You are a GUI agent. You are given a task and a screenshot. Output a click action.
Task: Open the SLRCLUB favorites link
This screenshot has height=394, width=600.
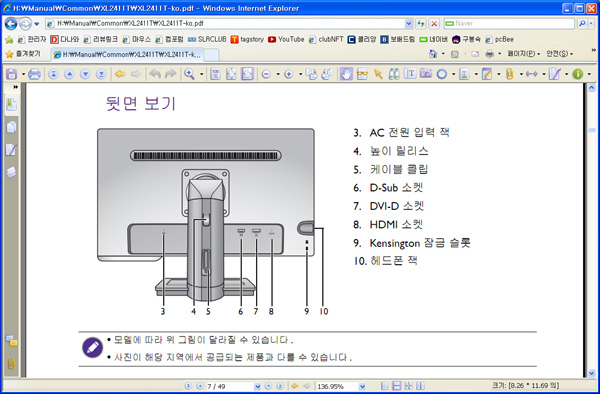[x=207, y=39]
